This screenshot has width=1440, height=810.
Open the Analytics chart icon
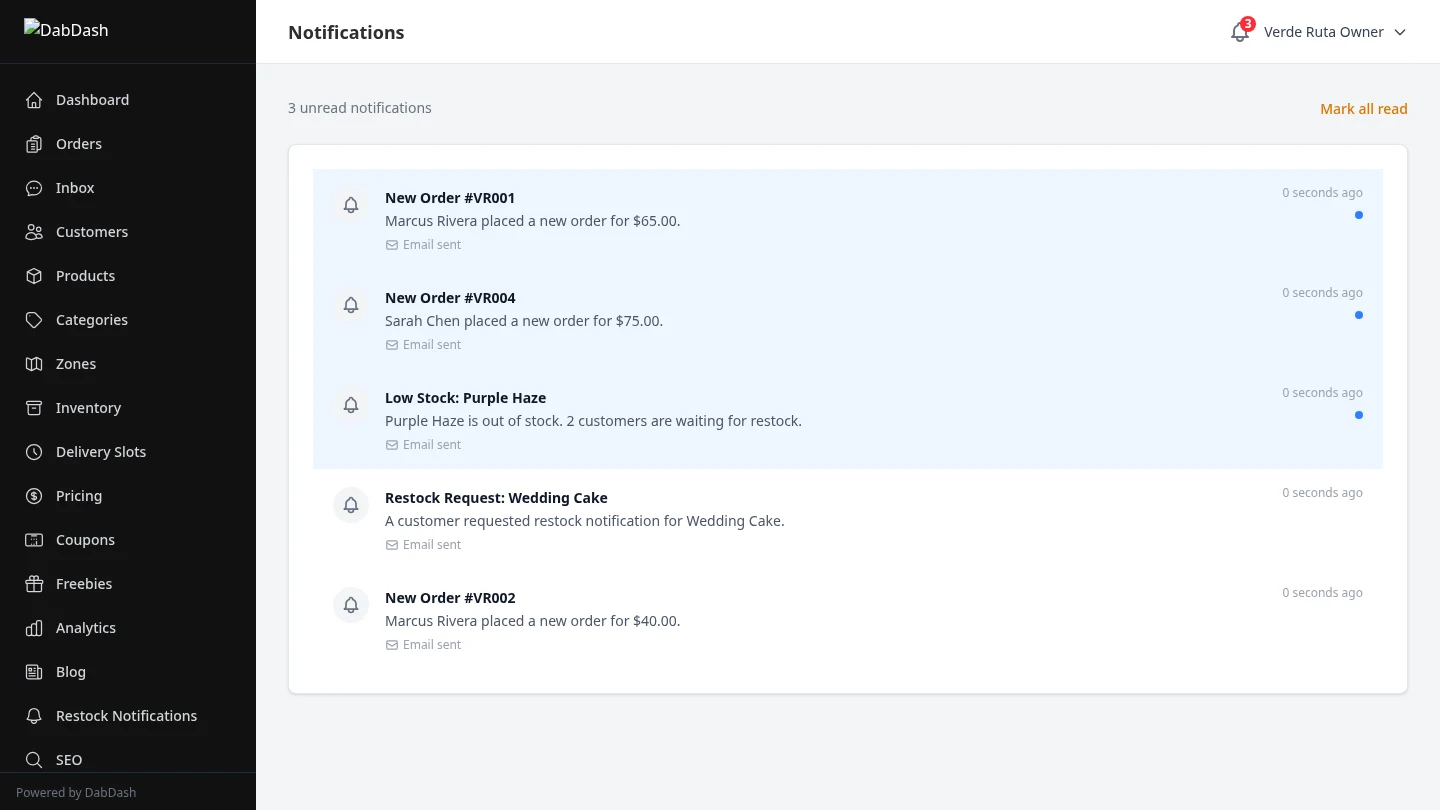(33, 627)
